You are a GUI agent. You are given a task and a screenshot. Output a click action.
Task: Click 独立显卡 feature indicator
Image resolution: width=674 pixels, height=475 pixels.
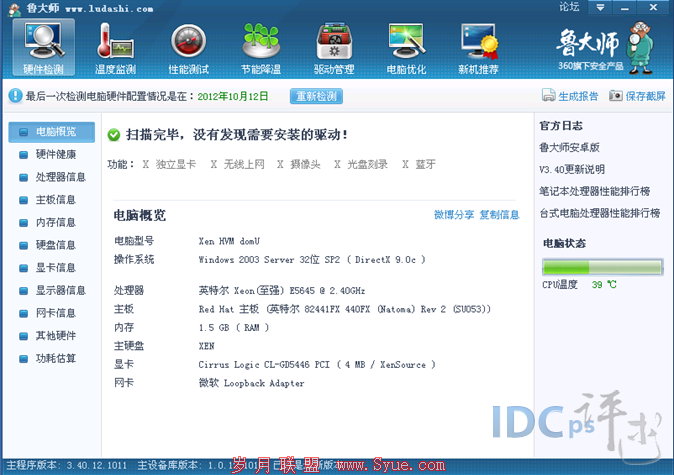pyautogui.click(x=169, y=164)
